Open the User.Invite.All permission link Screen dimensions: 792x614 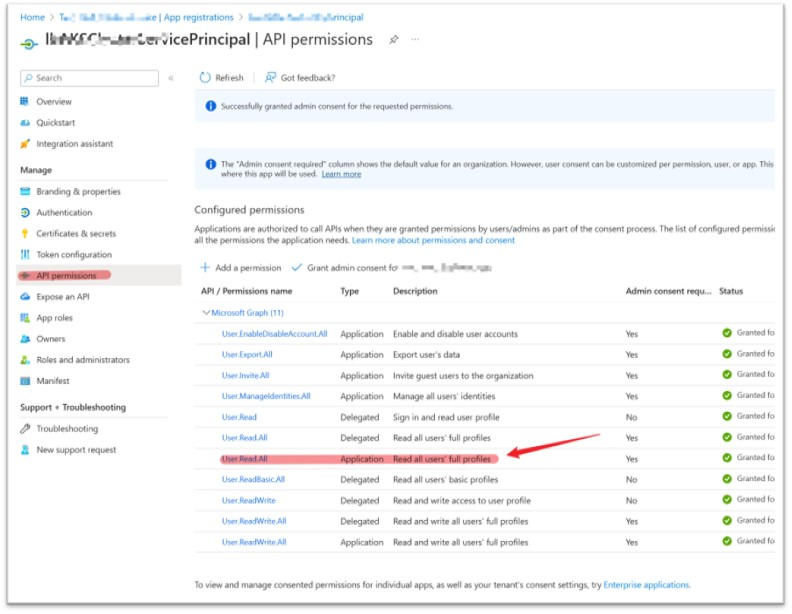click(x=245, y=375)
